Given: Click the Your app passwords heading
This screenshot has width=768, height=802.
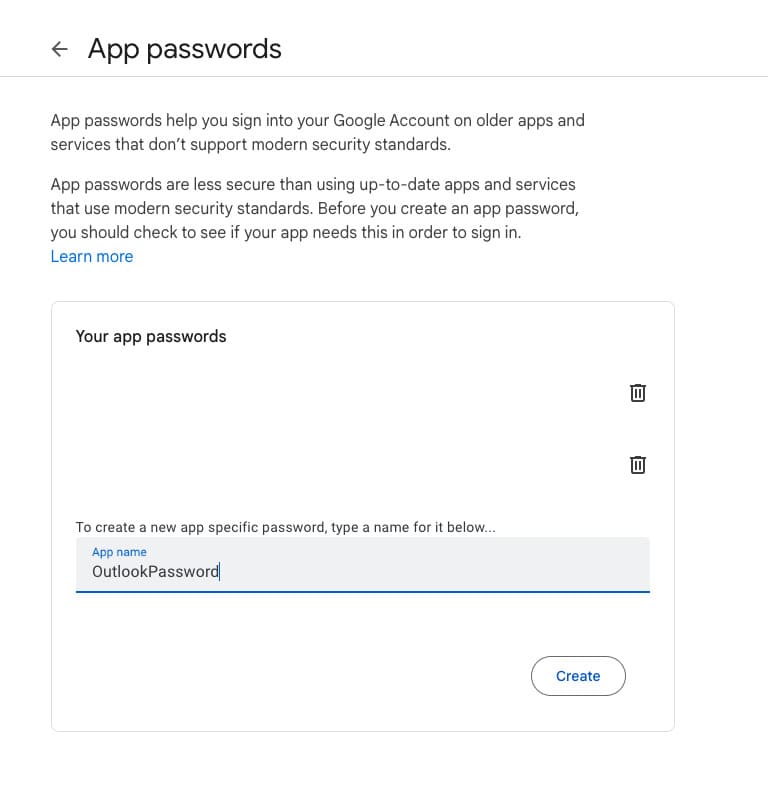Looking at the screenshot, I should [x=151, y=337].
